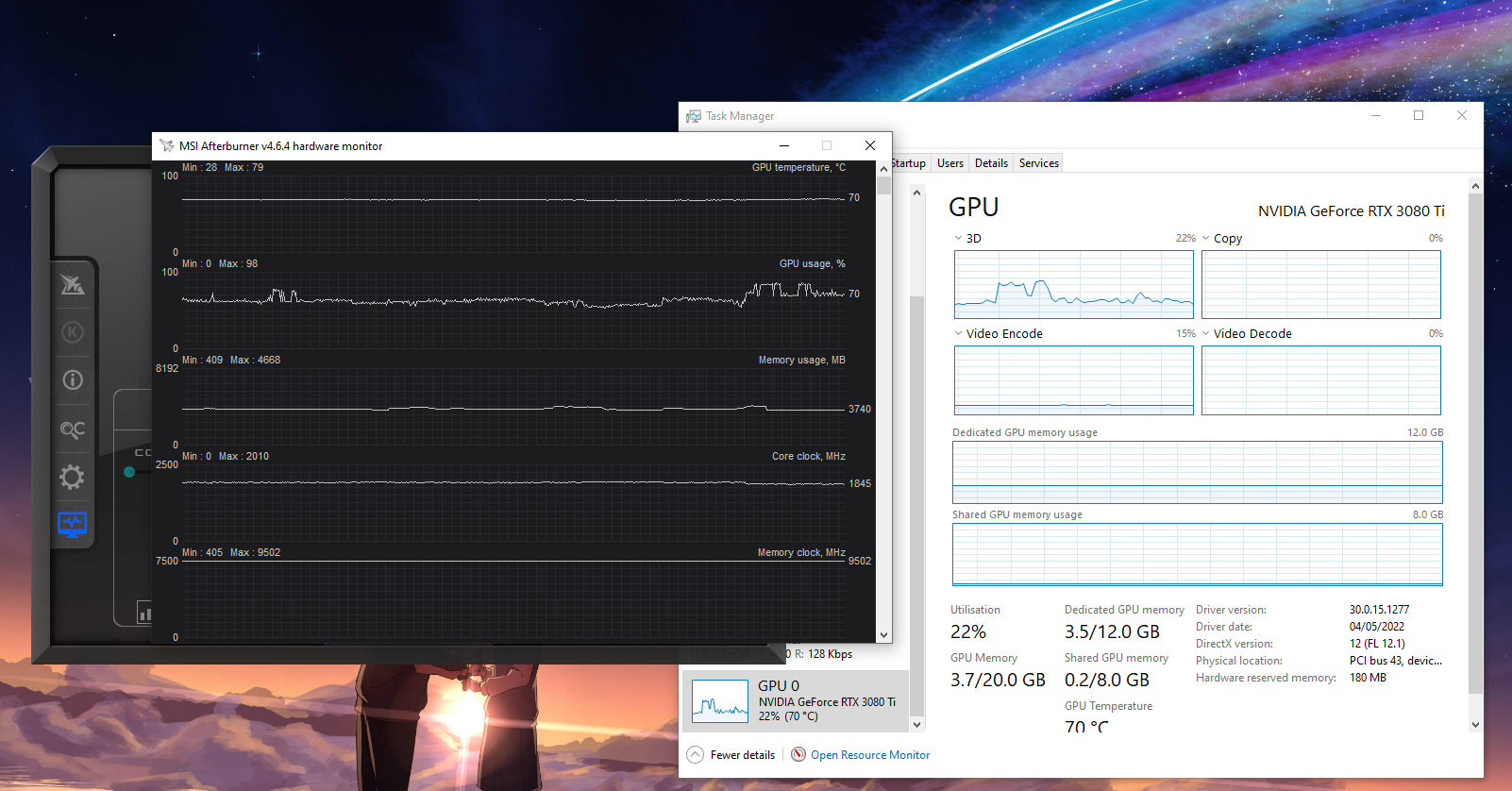Click the GPU Memory value 3.7/20.0 GB
Viewport: 1512px width, 791px height.
tap(998, 681)
